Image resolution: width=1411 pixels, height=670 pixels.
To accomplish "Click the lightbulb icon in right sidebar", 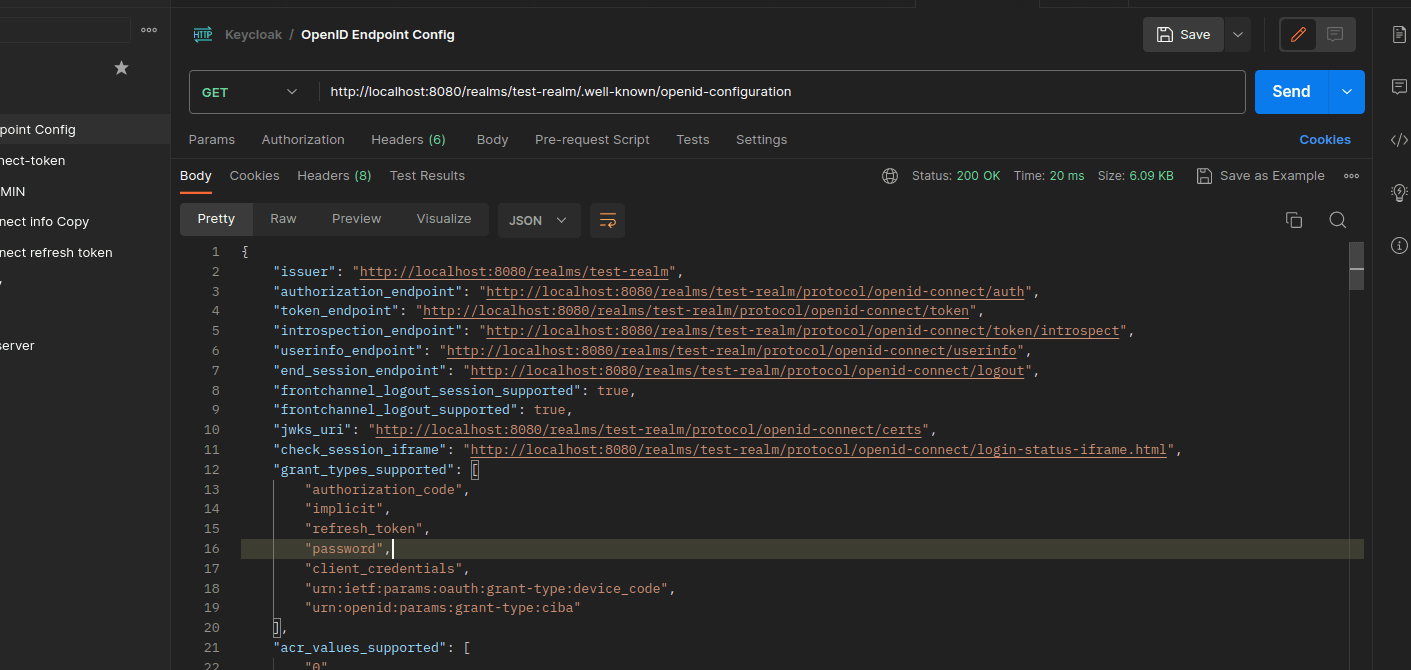I will click(x=1399, y=192).
